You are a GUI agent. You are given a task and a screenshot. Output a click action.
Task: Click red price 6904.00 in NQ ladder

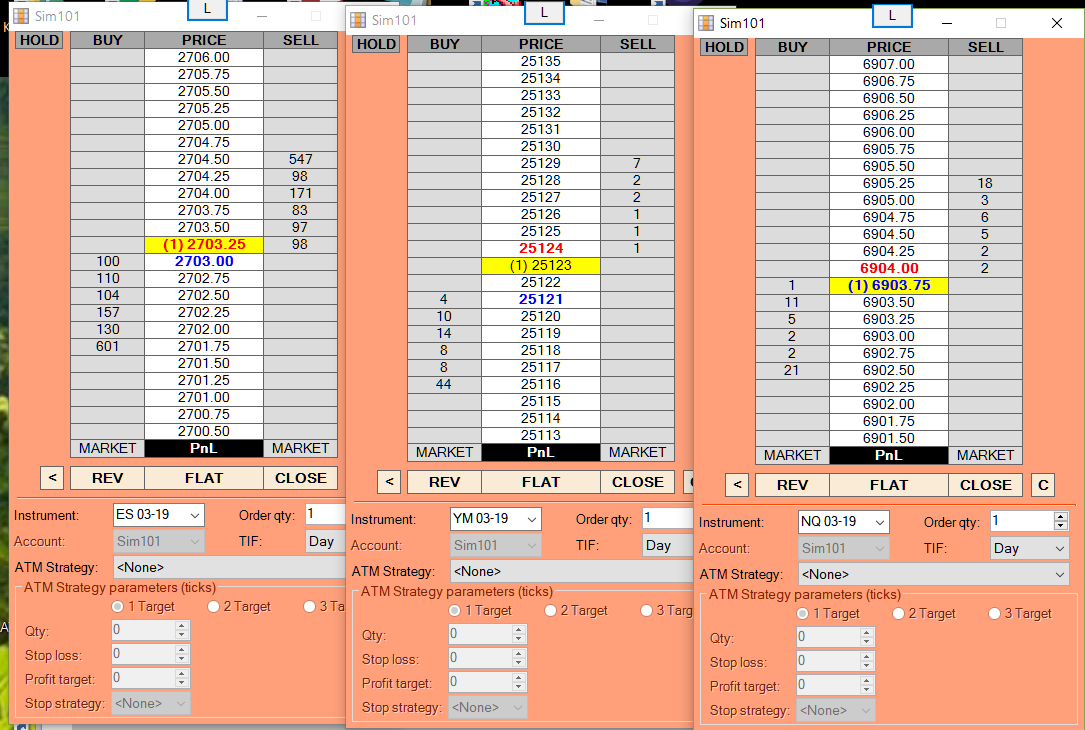[x=888, y=268]
